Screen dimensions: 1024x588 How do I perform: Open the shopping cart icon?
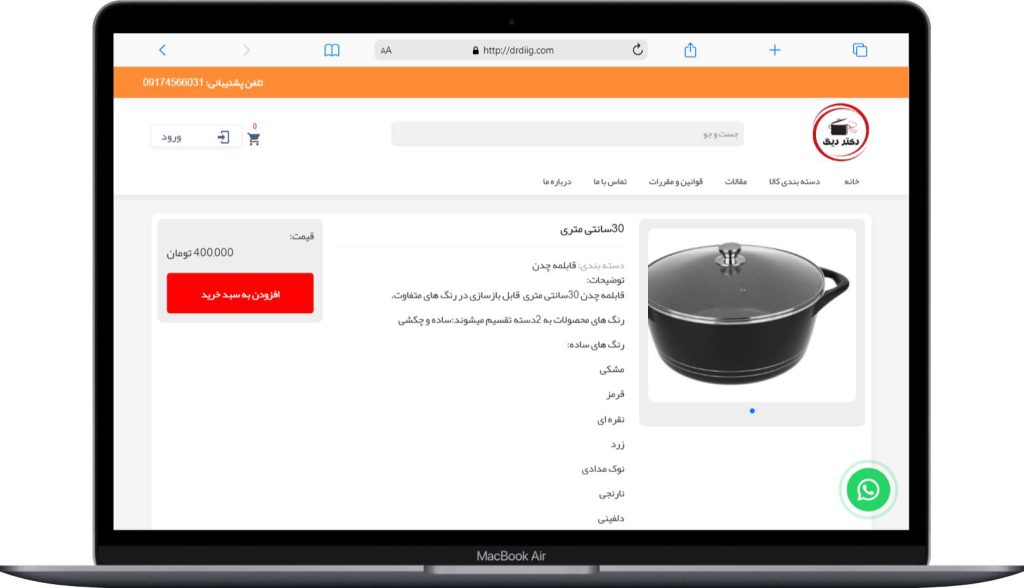point(254,138)
